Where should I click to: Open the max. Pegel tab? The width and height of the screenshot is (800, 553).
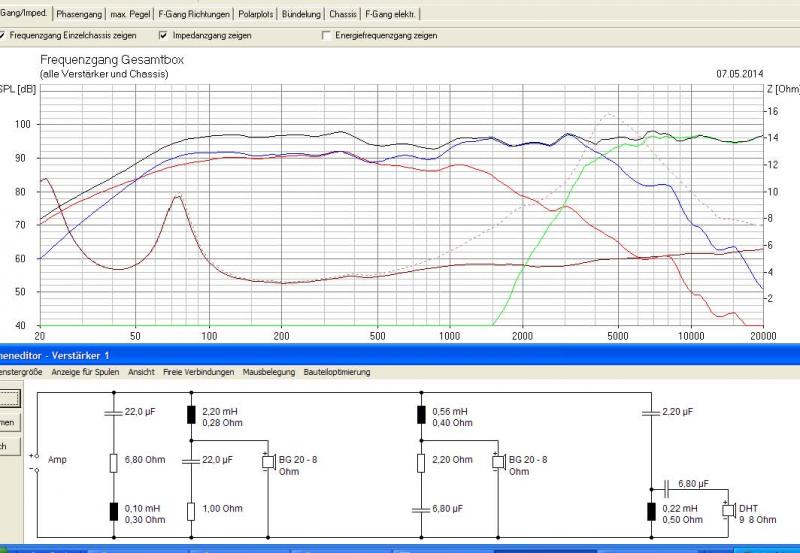pyautogui.click(x=130, y=14)
